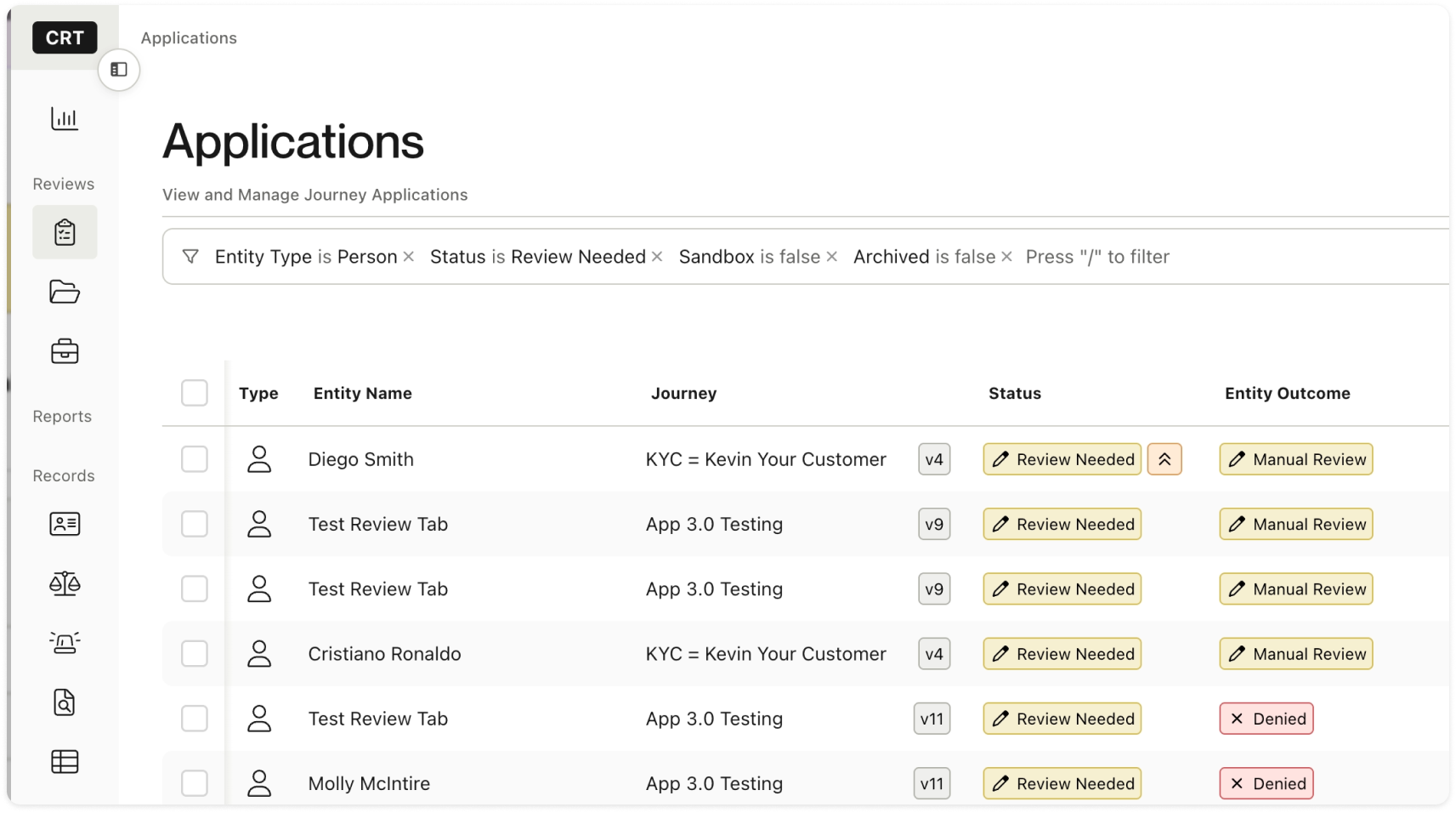The image size is (1456, 813).
Task: Open the table grid icon in the sidebar
Action: (65, 762)
